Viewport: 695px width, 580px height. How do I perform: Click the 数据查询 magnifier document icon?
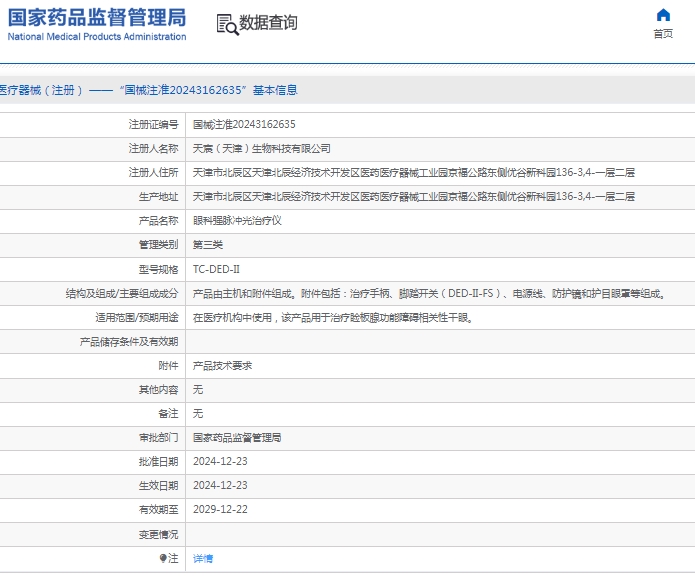pos(227,25)
